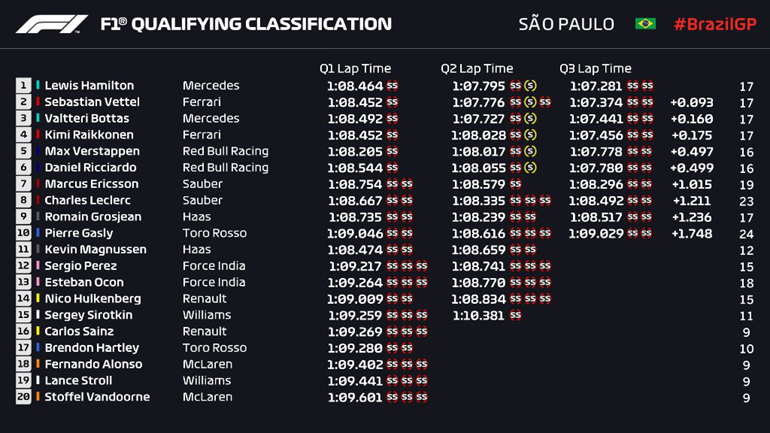Click the position 20 number badge
770x433 pixels.
23,398
